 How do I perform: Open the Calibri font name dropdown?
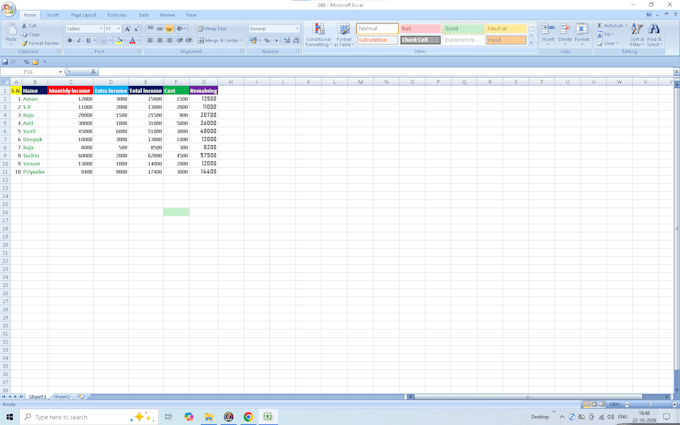pos(101,29)
